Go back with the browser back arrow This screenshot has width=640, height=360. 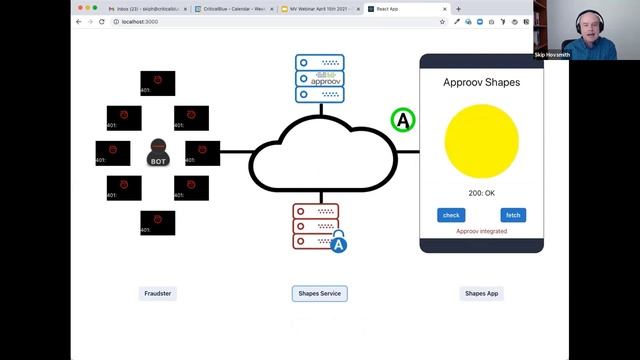[x=79, y=22]
